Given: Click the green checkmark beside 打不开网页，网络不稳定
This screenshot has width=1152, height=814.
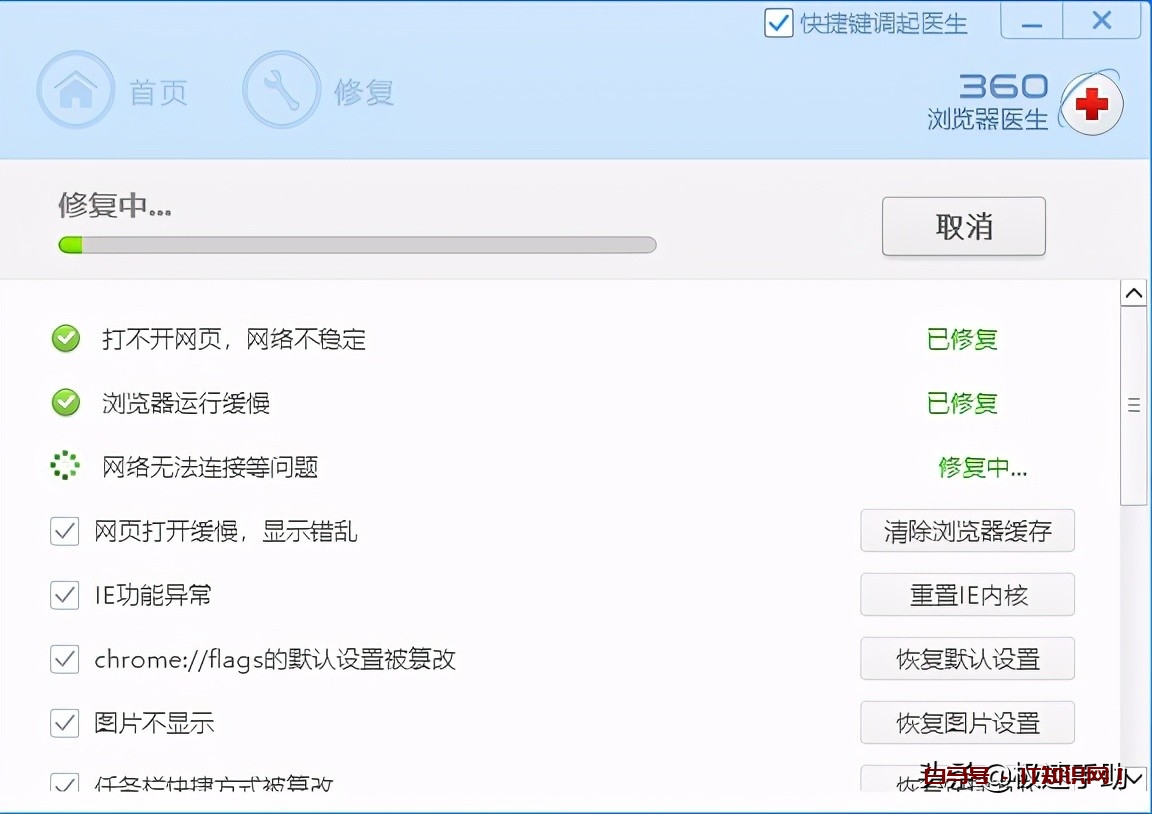Looking at the screenshot, I should pyautogui.click(x=65, y=339).
